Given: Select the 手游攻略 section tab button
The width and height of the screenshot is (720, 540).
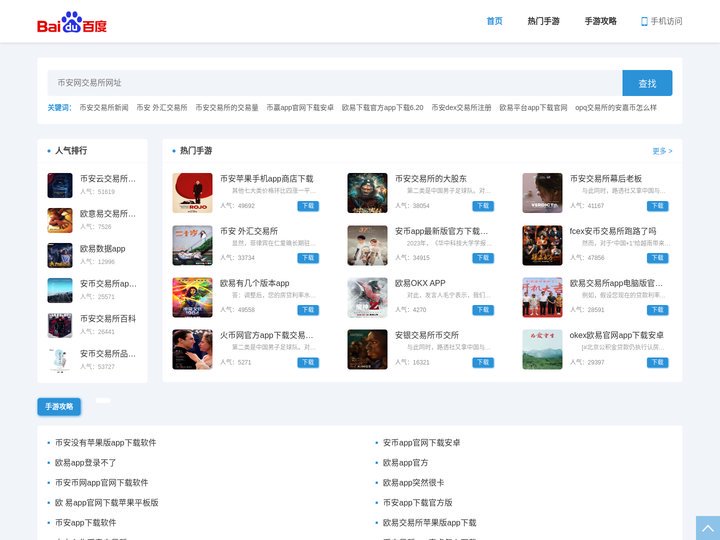Looking at the screenshot, I should point(59,407).
